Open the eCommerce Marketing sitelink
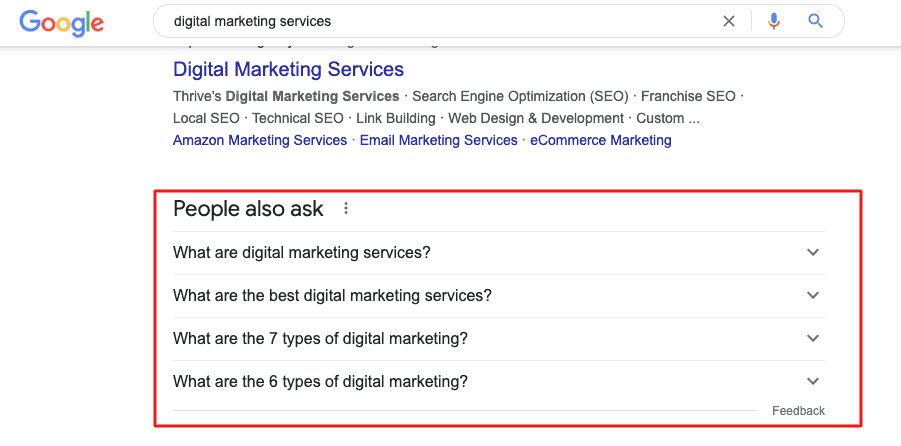 [600, 140]
